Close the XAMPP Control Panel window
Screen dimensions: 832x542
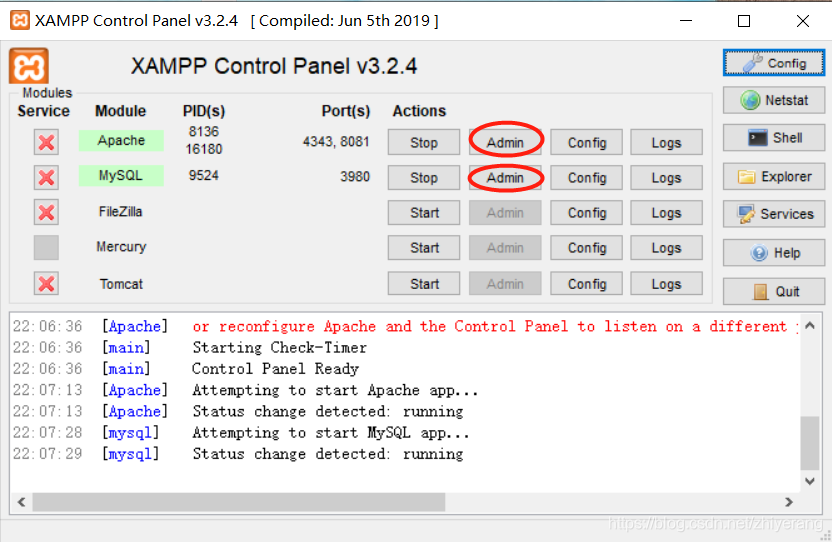803,21
